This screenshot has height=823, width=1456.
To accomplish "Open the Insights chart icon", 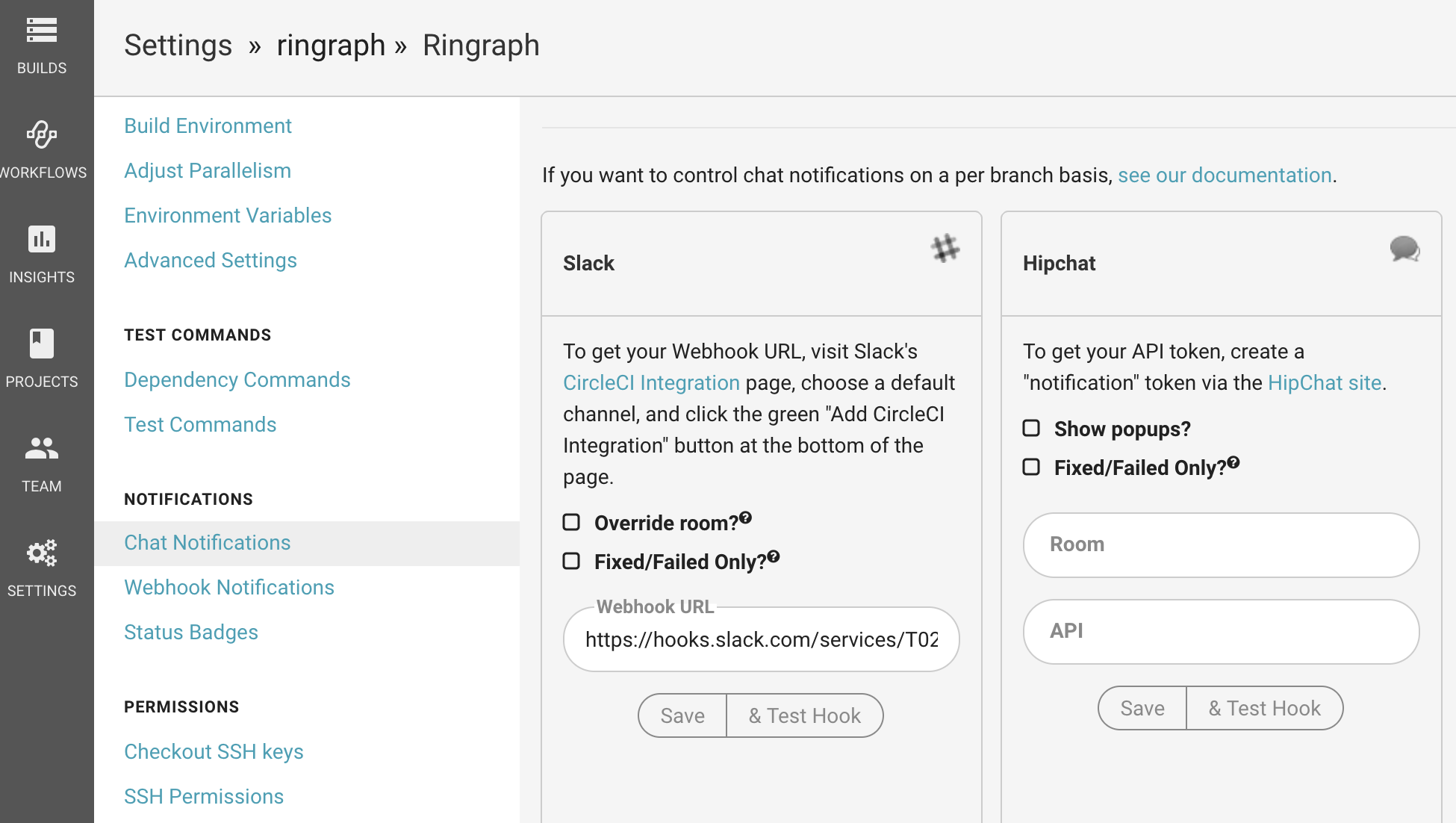I will pos(42,239).
